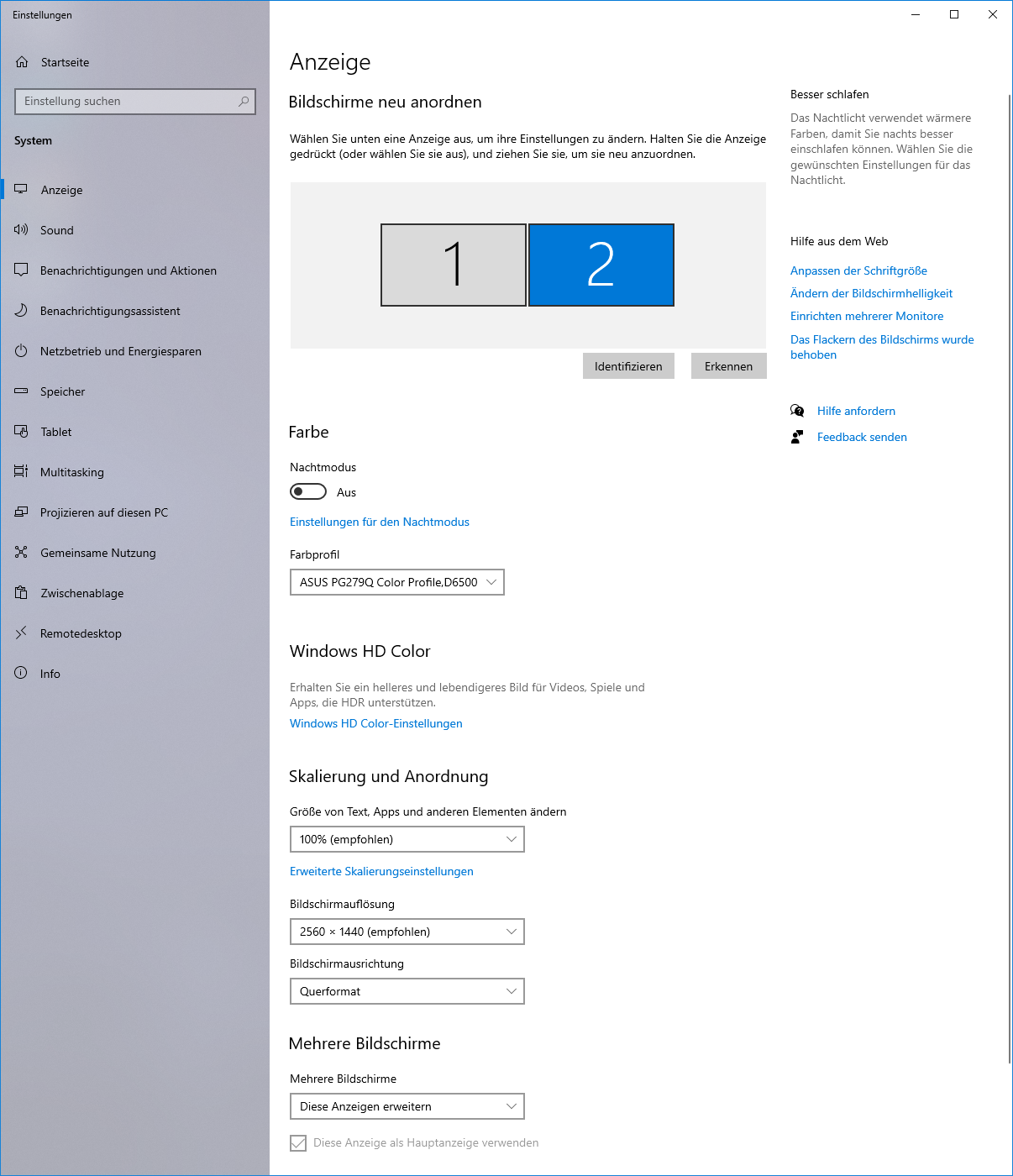Select display 2 in monitor arrangement
This screenshot has height=1176, width=1013.
tap(601, 265)
